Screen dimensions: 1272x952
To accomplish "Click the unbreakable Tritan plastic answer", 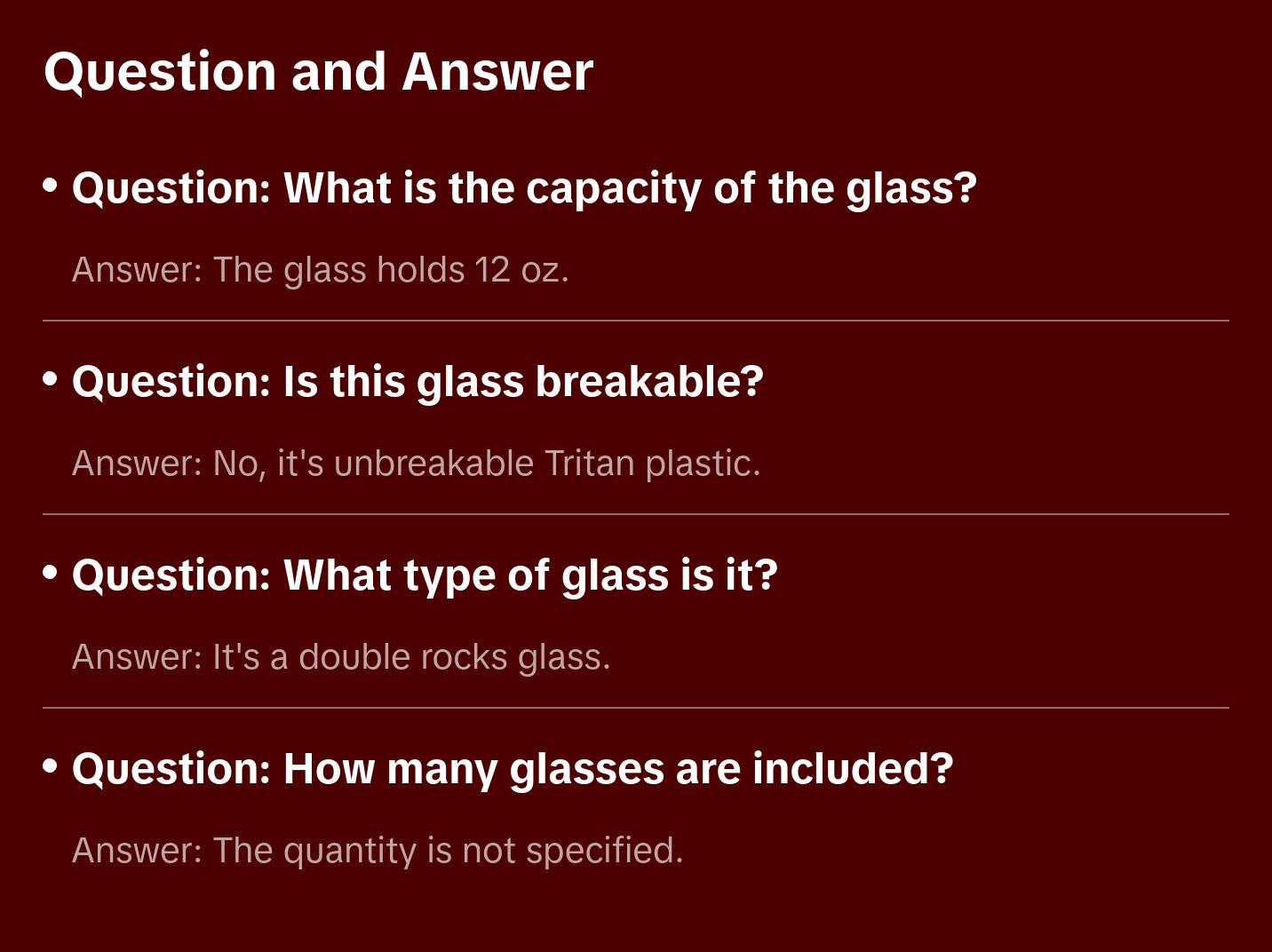I will [x=416, y=464].
